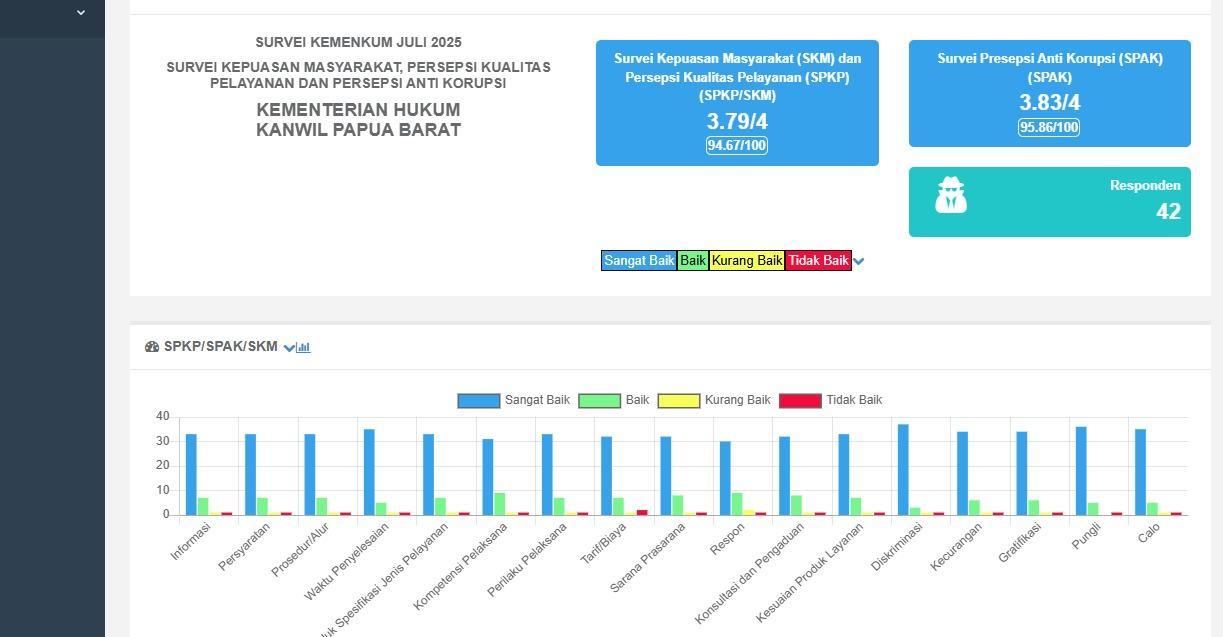Click the red Tidak Baik badge
1223x637 pixels.
pyautogui.click(x=818, y=260)
